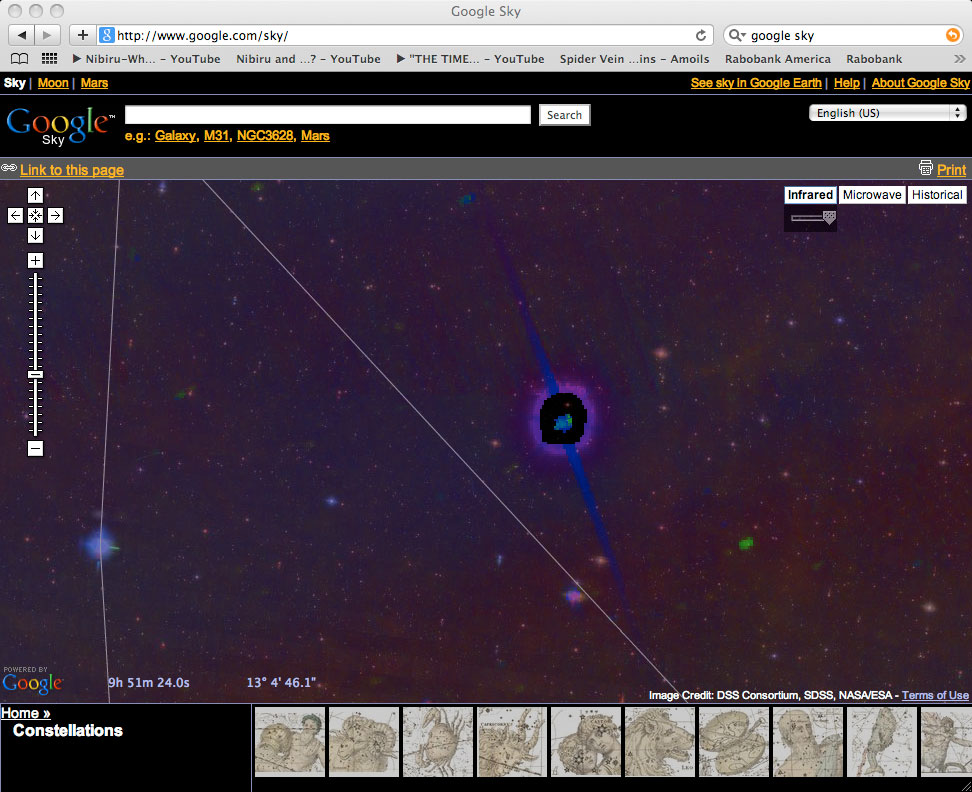Pan the sky map down

point(35,235)
